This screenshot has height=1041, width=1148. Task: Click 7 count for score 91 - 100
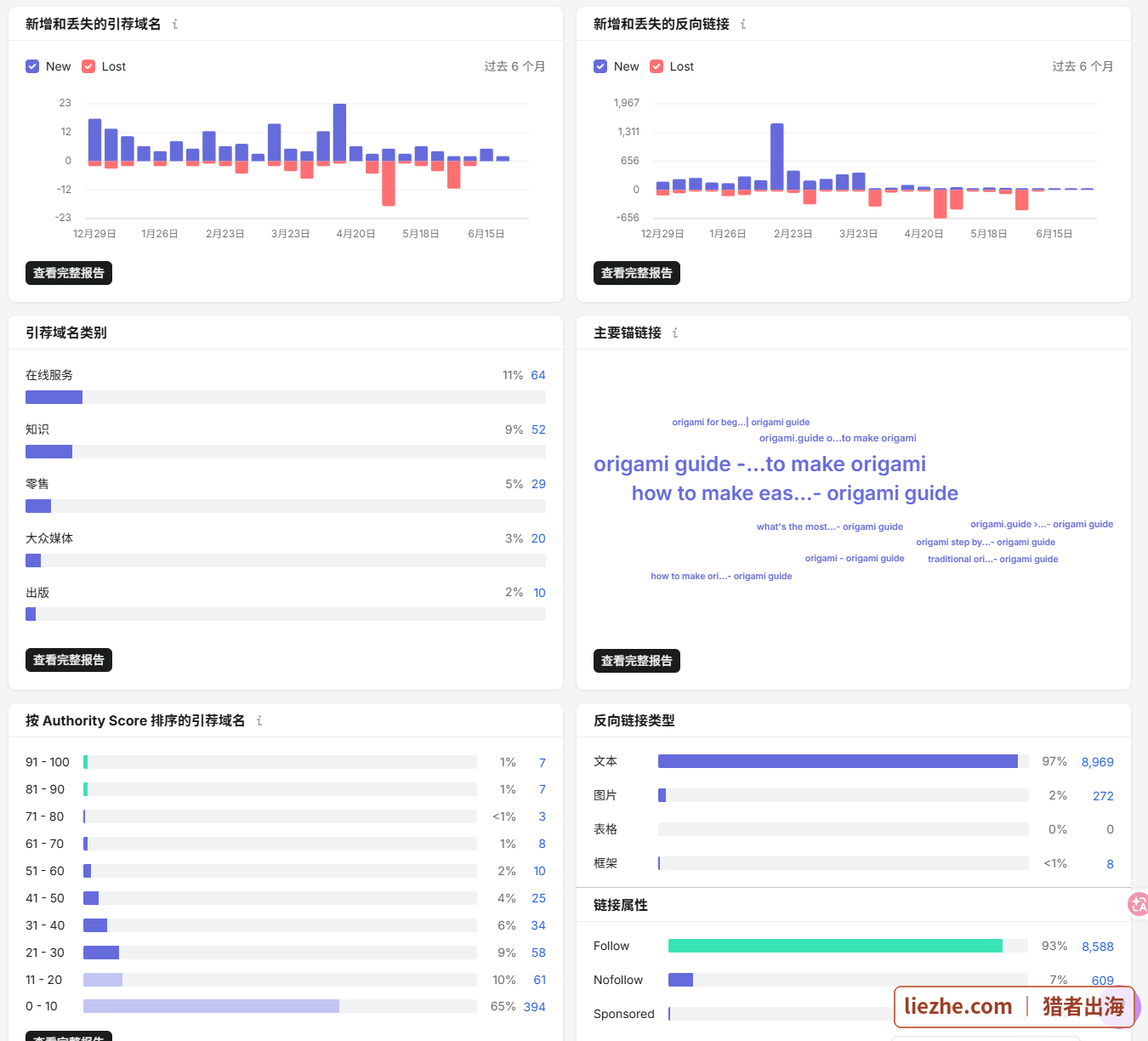click(542, 763)
